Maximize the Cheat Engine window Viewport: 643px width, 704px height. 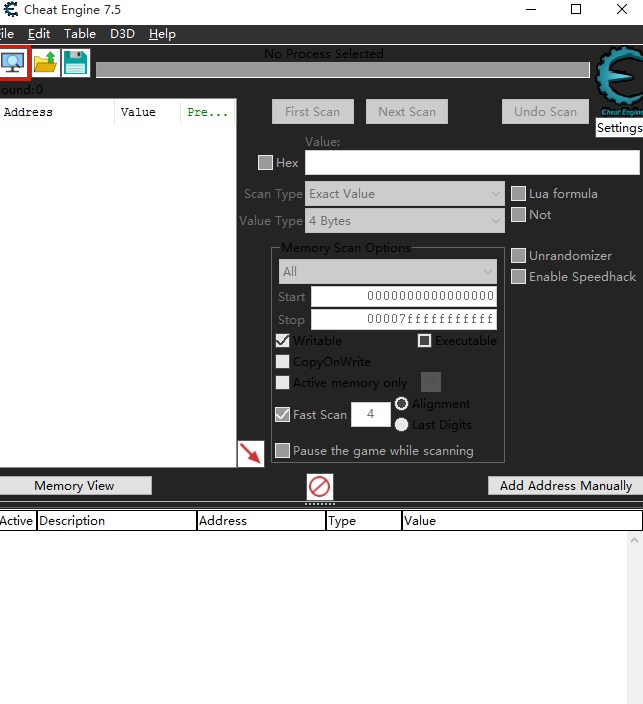(x=576, y=9)
